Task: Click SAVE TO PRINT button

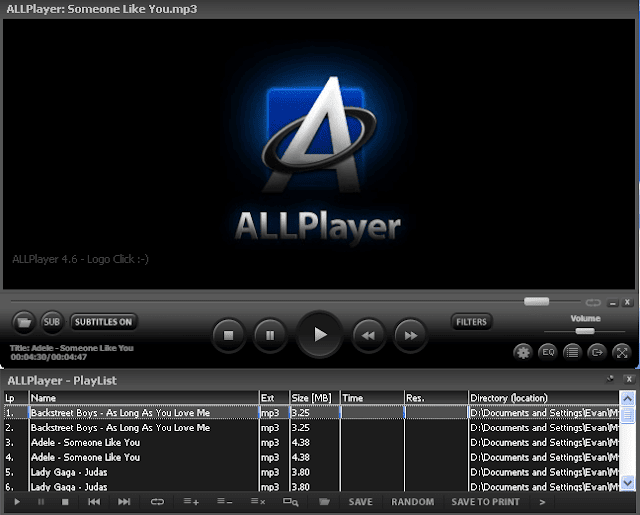Action: (485, 502)
